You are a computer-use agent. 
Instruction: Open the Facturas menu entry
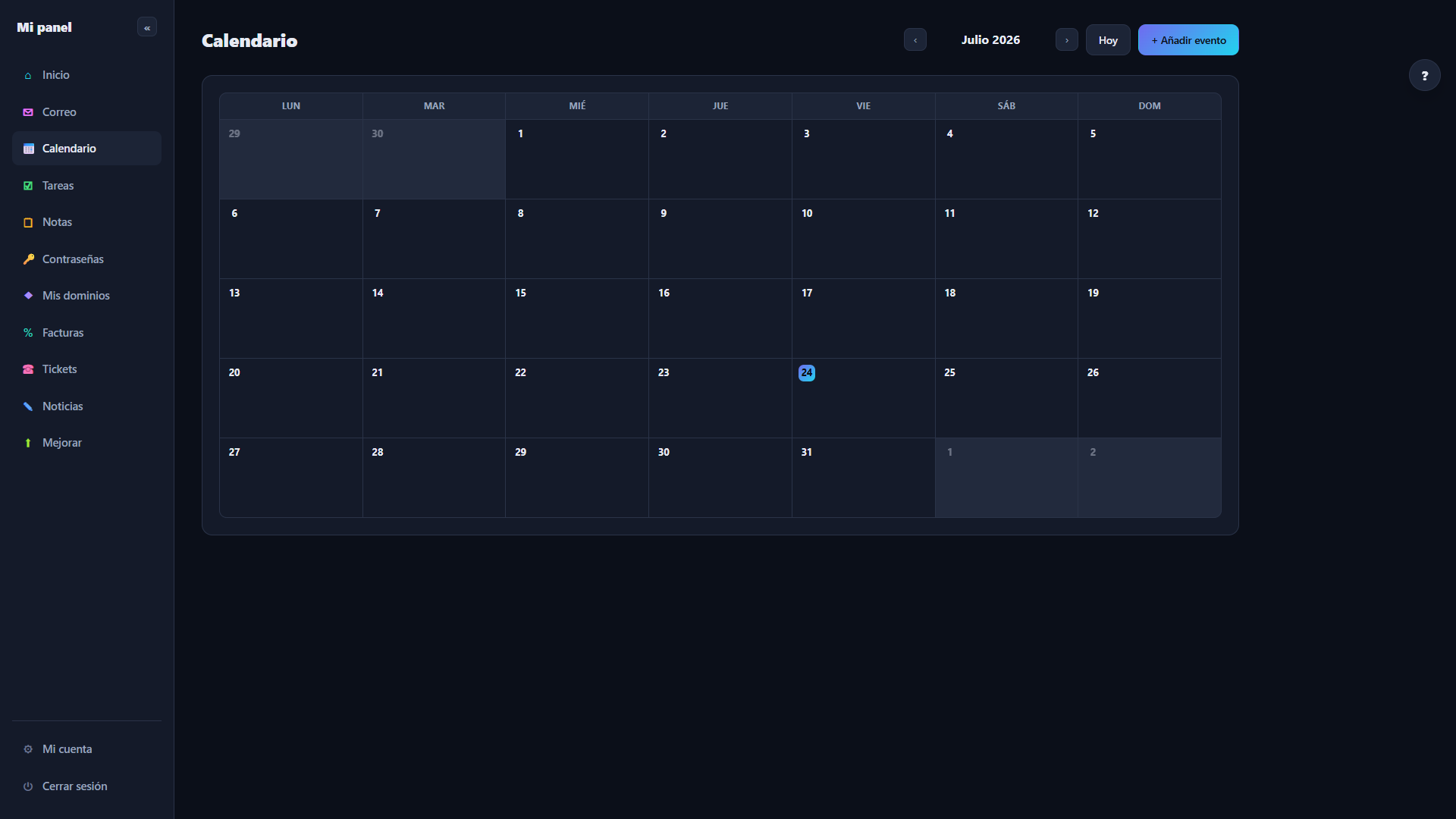(86, 333)
